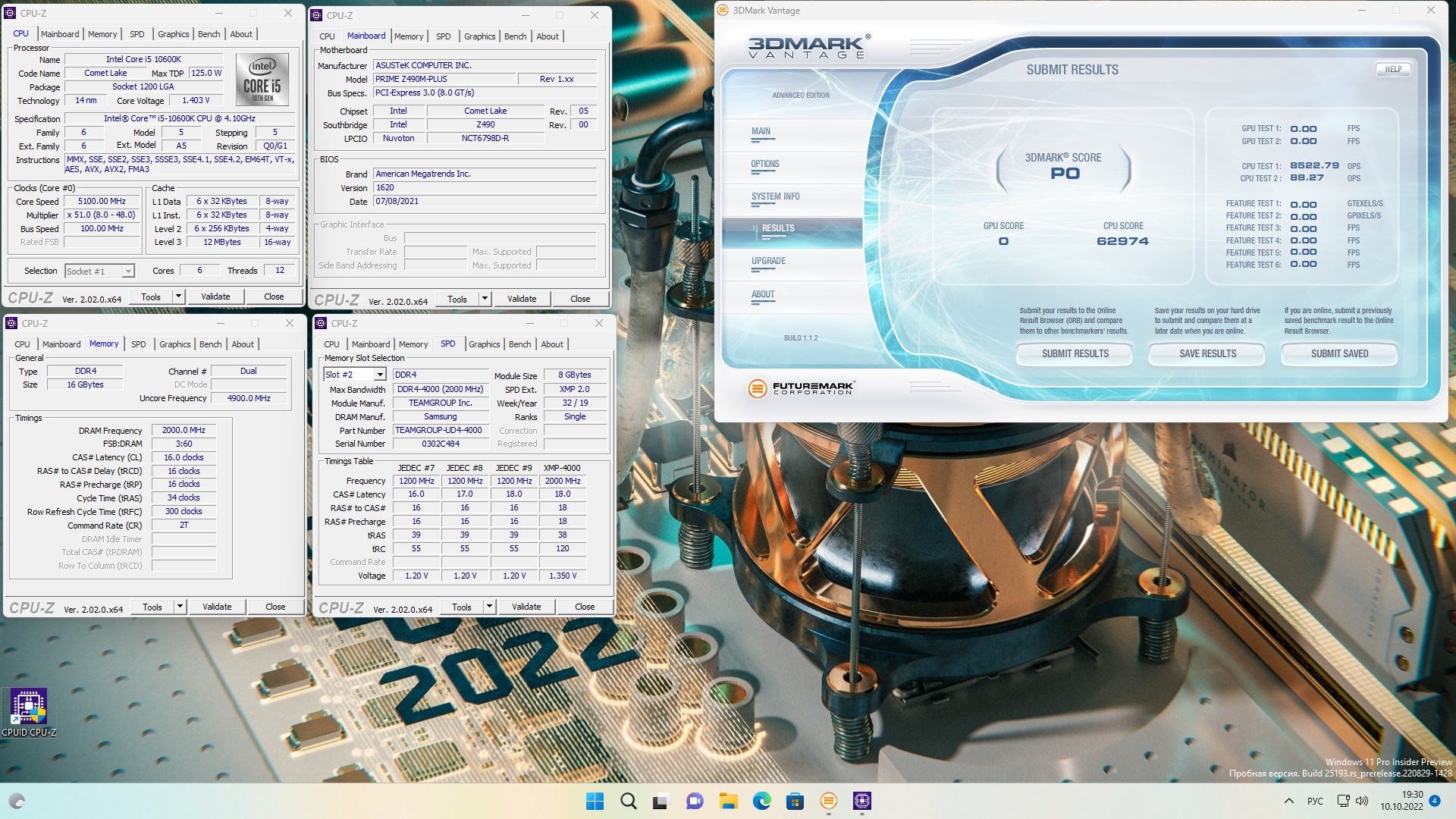Click SUBMIT RESULTS button

[1075, 353]
